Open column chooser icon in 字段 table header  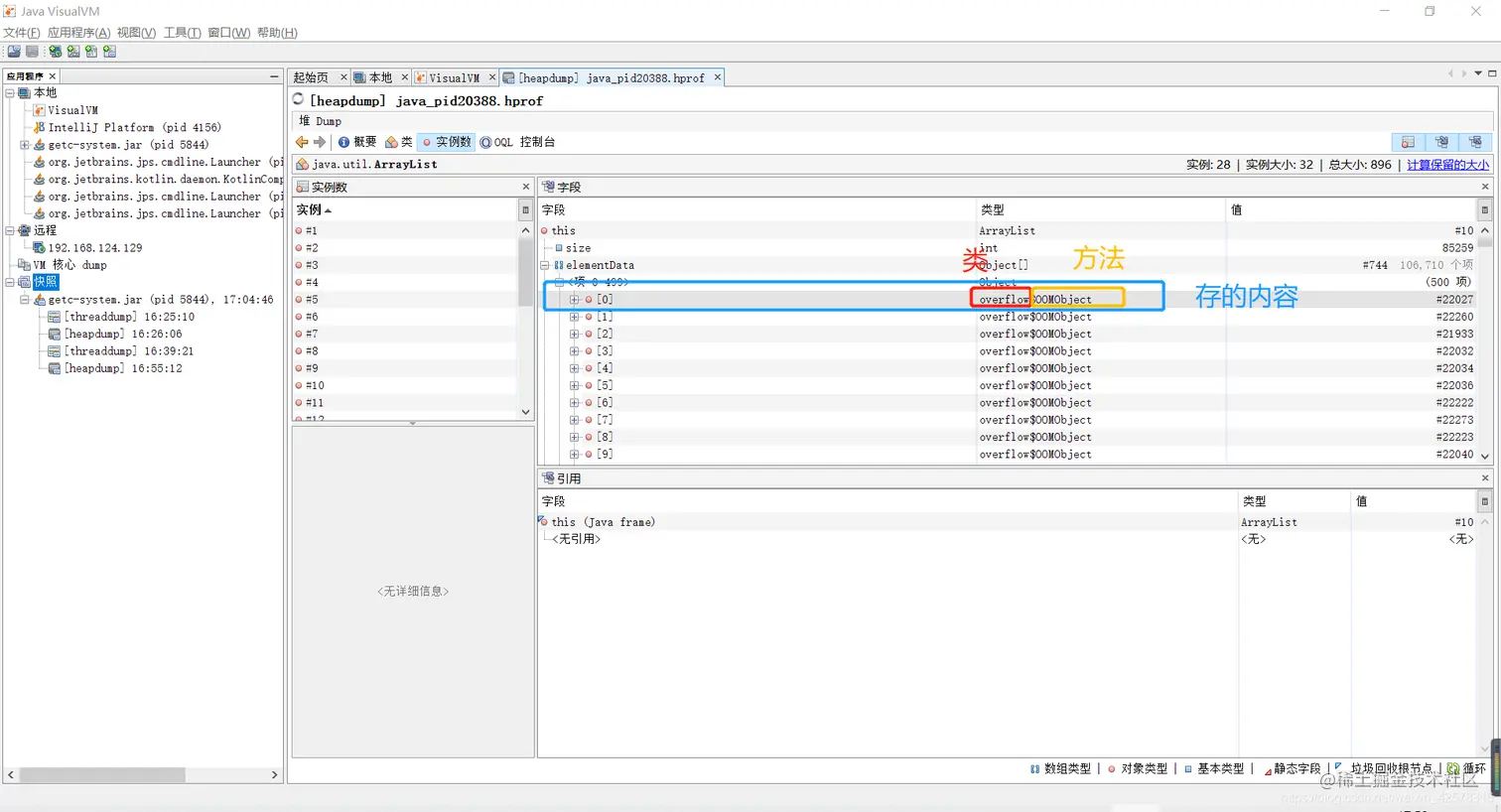(1485, 209)
